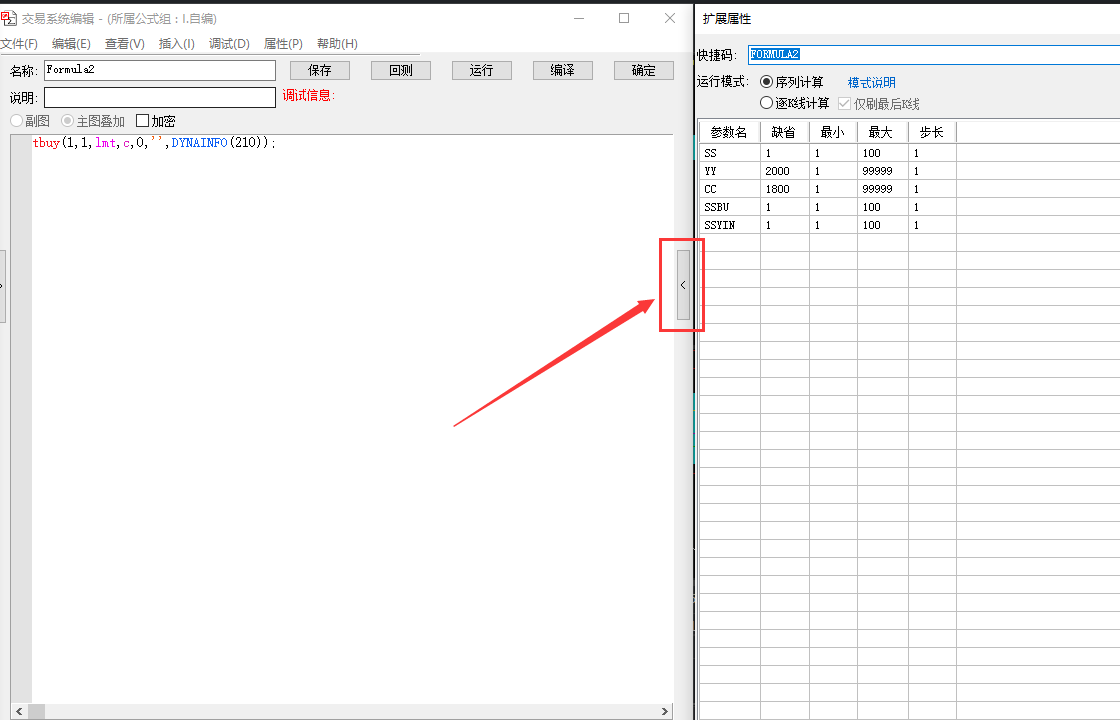Enable the 加密 checkbox

tap(142, 121)
